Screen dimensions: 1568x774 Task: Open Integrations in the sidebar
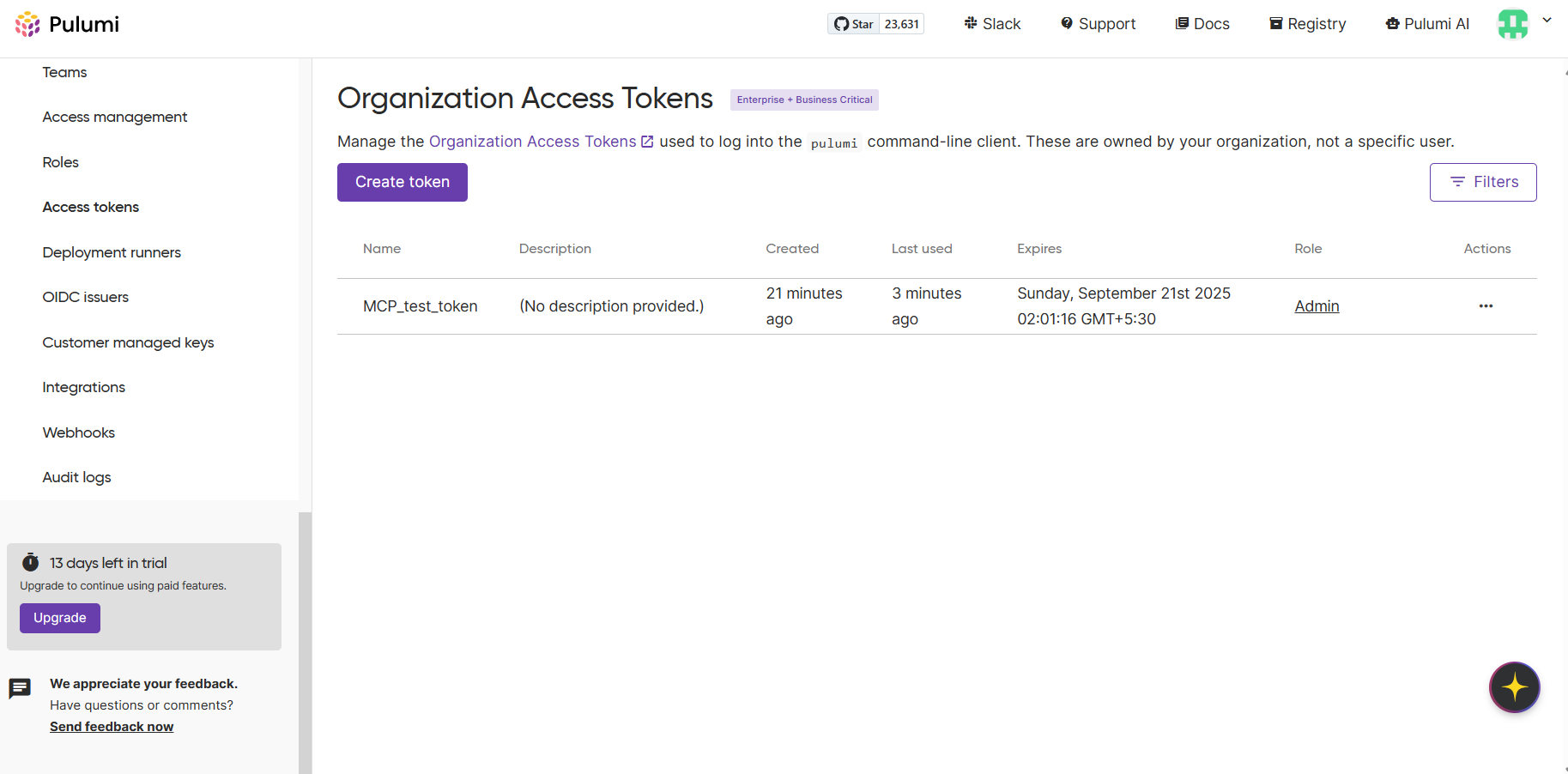coord(83,387)
